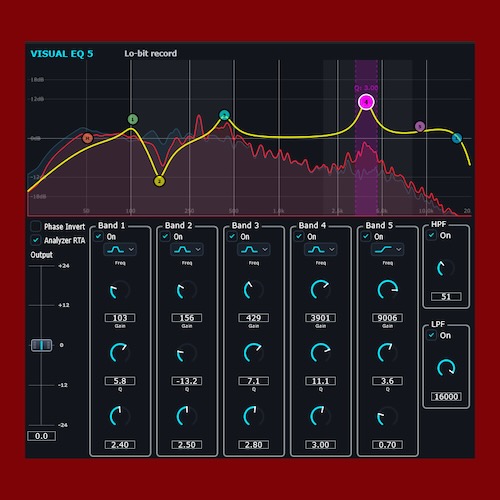The width and height of the screenshot is (500, 500).
Task: Open the Band 2 filter shape dropdown
Action: pyautogui.click(x=187, y=249)
